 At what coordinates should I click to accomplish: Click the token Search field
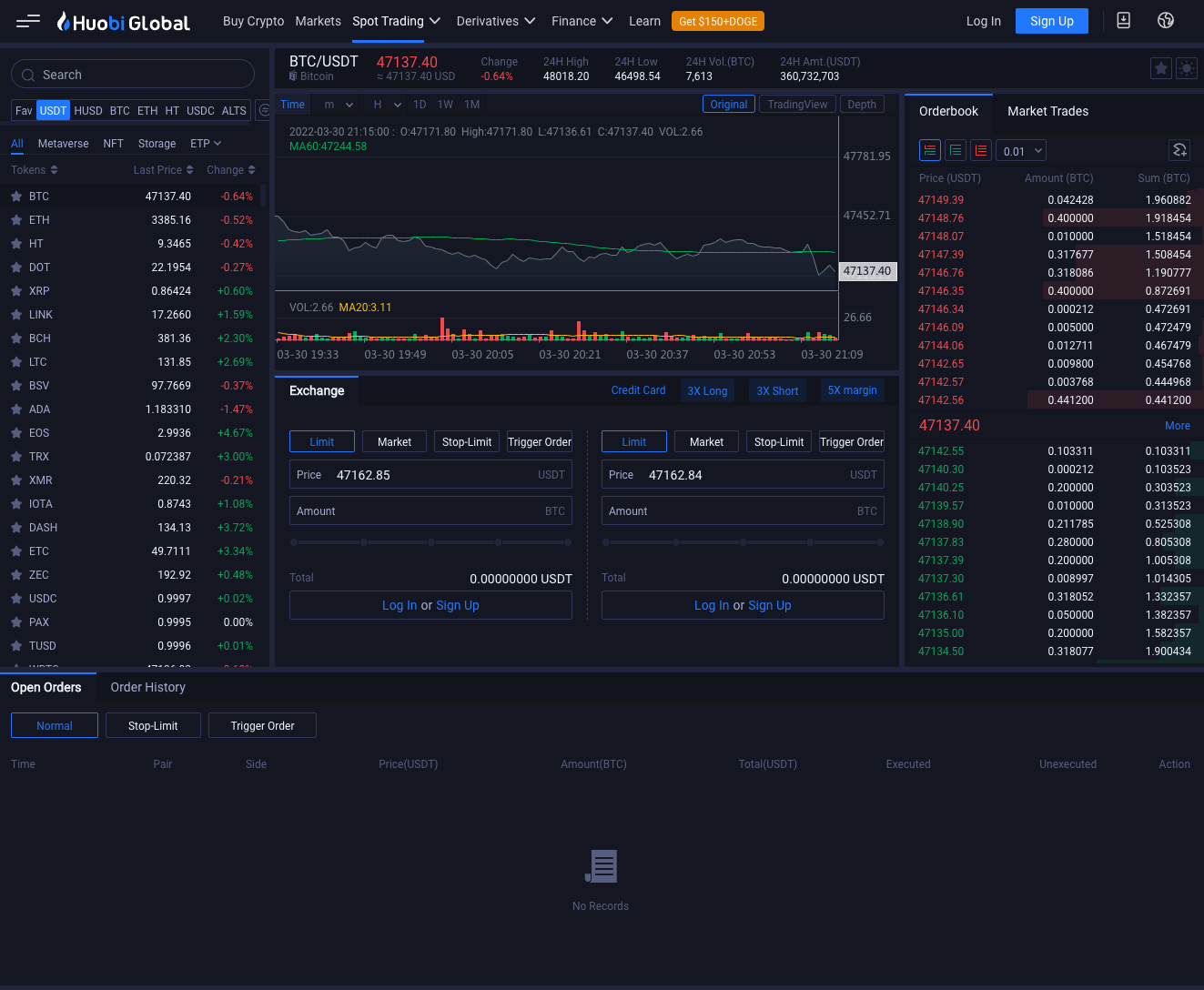coord(133,75)
